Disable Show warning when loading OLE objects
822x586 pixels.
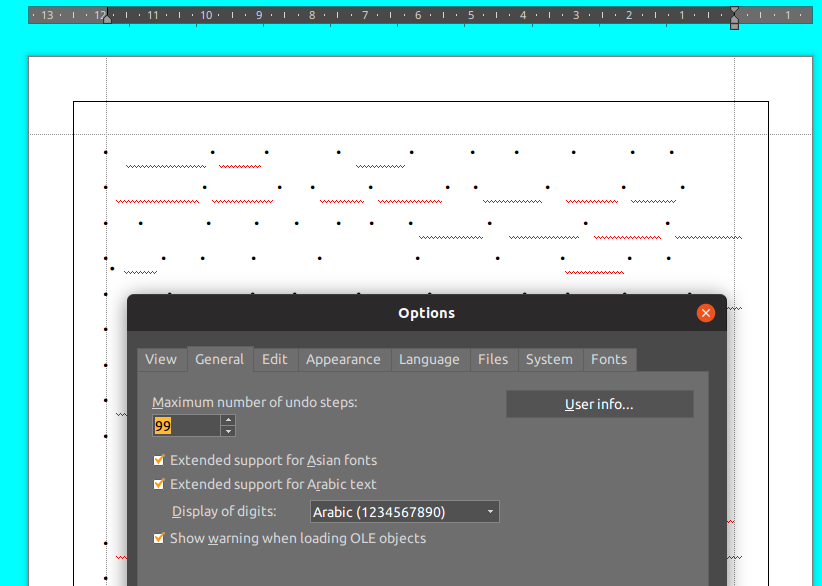159,539
